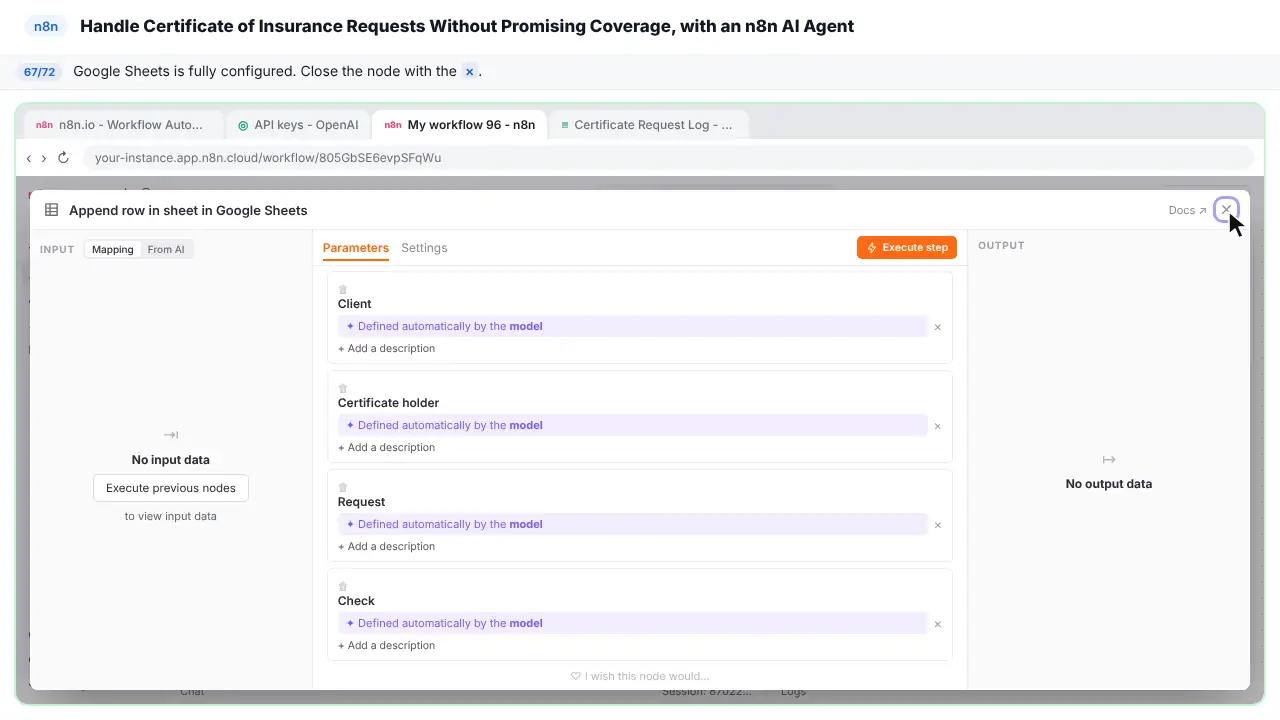Clear the Request field's model override
Viewport: 1280px width, 720px height.
(938, 525)
